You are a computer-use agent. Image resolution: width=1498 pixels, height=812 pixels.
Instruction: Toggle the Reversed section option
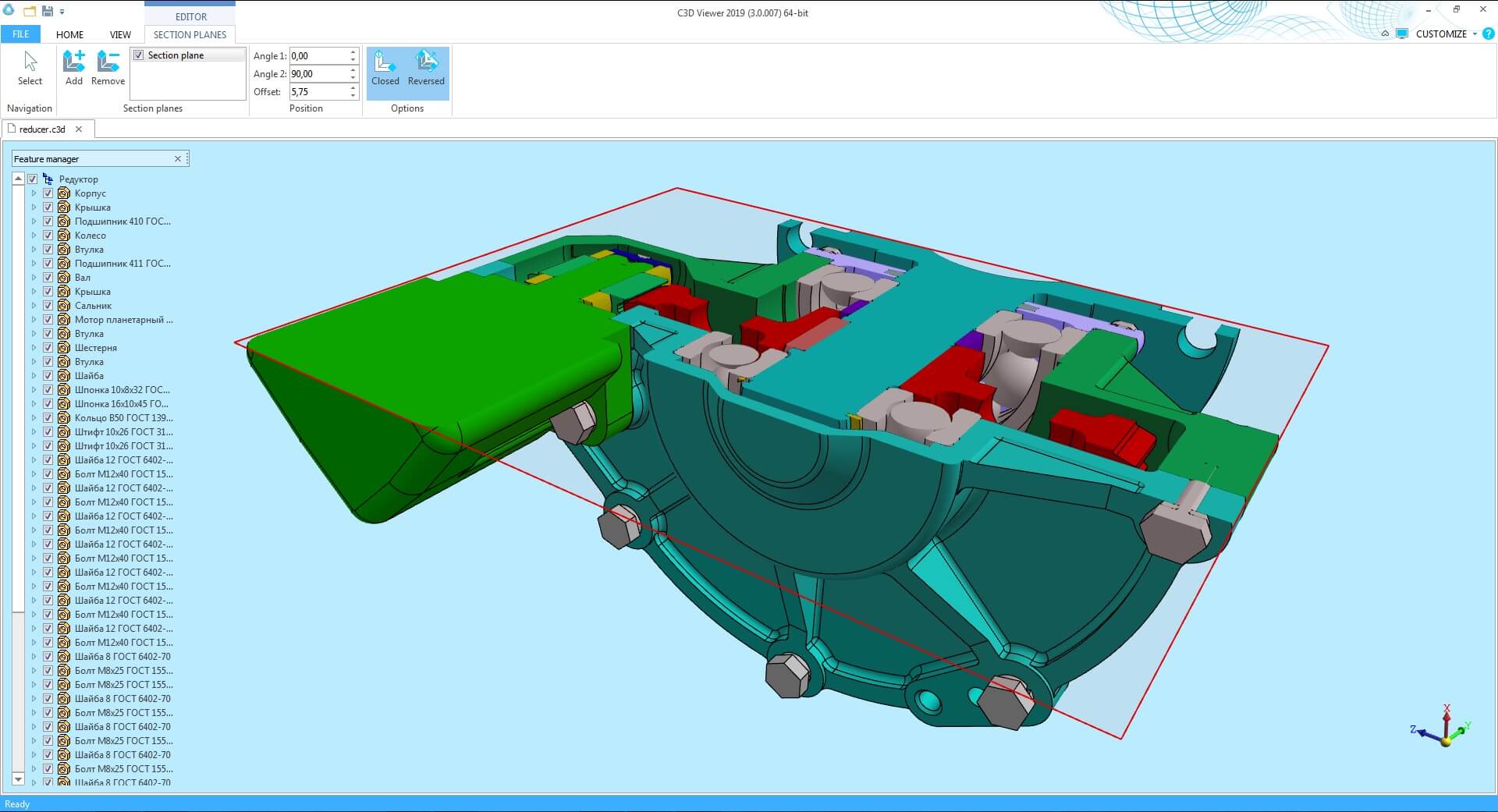click(x=426, y=68)
